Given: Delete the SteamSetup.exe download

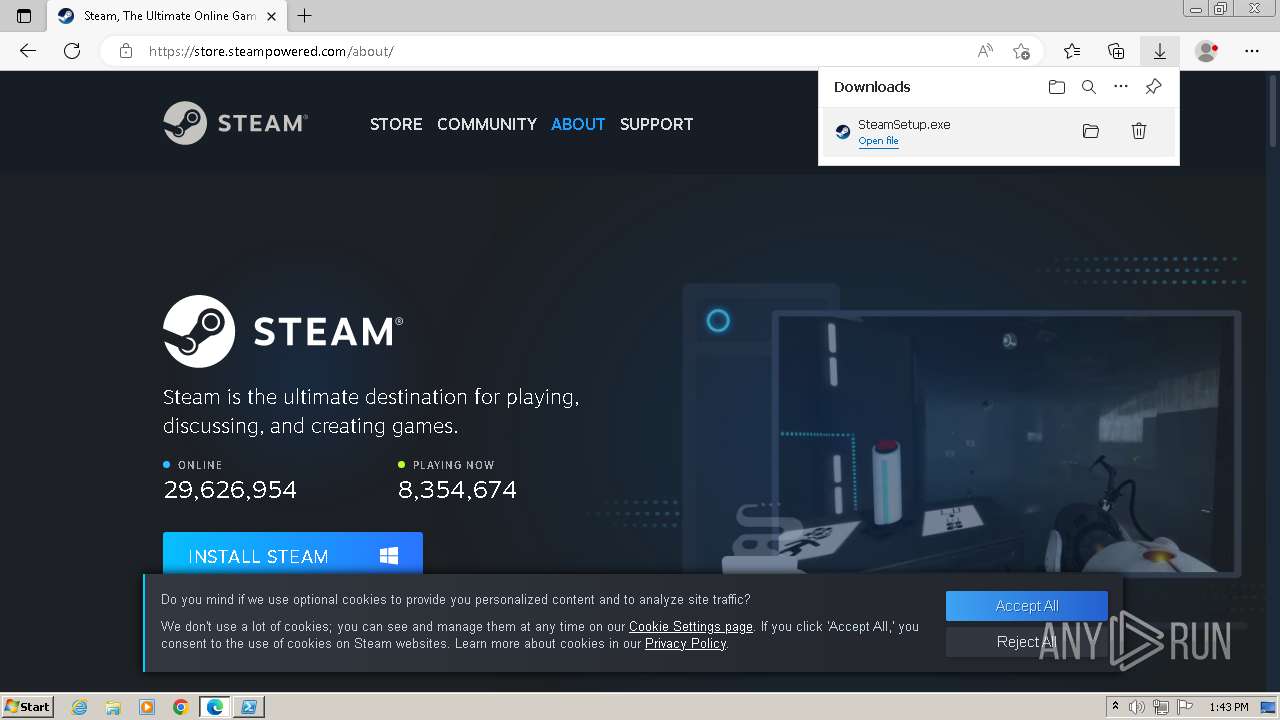Looking at the screenshot, I should pos(1139,131).
